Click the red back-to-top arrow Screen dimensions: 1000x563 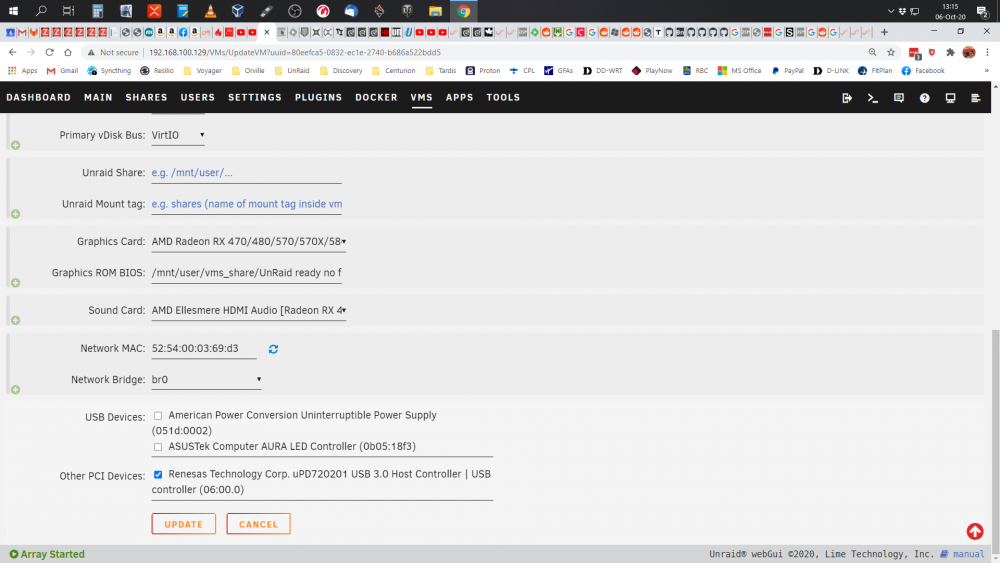(x=974, y=531)
